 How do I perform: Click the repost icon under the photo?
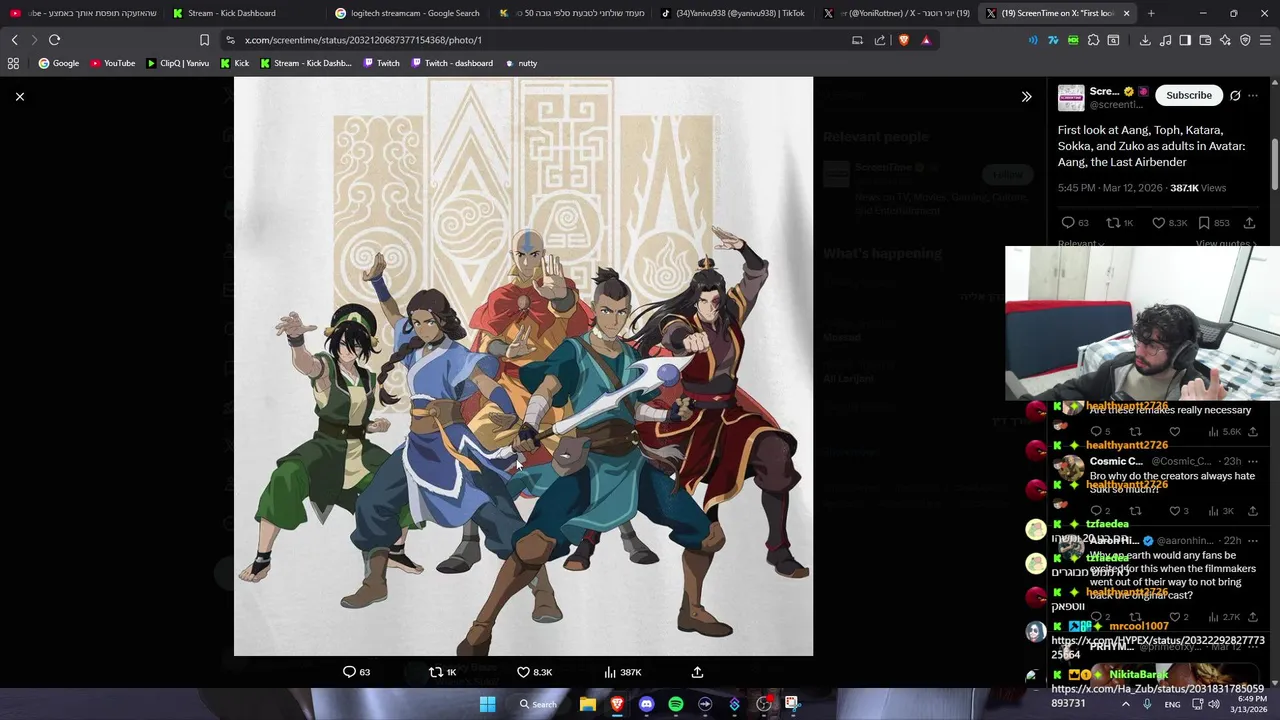[435, 672]
